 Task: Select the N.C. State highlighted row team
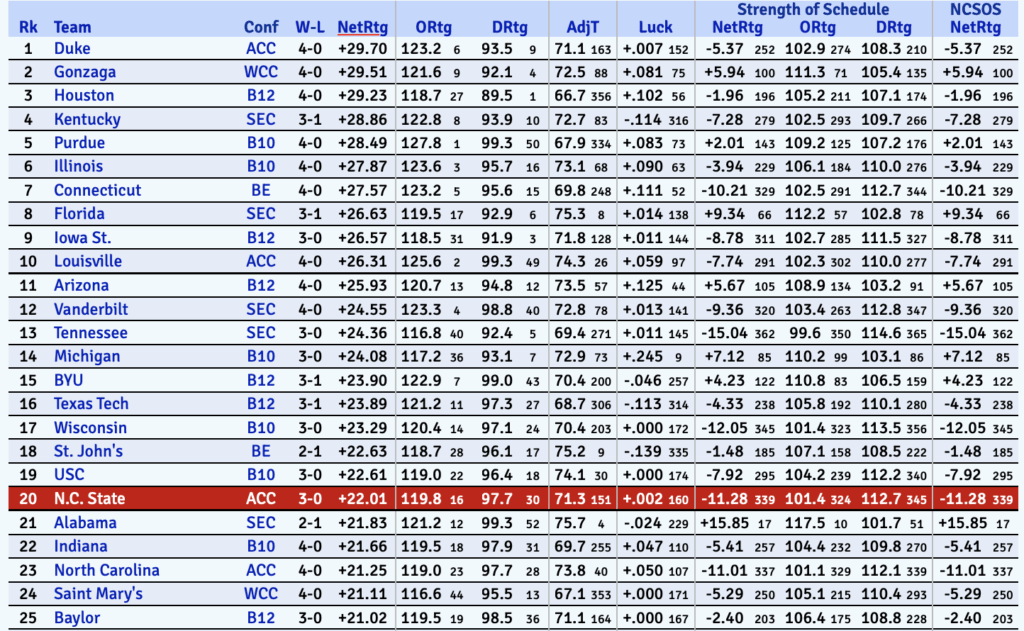[89, 498]
